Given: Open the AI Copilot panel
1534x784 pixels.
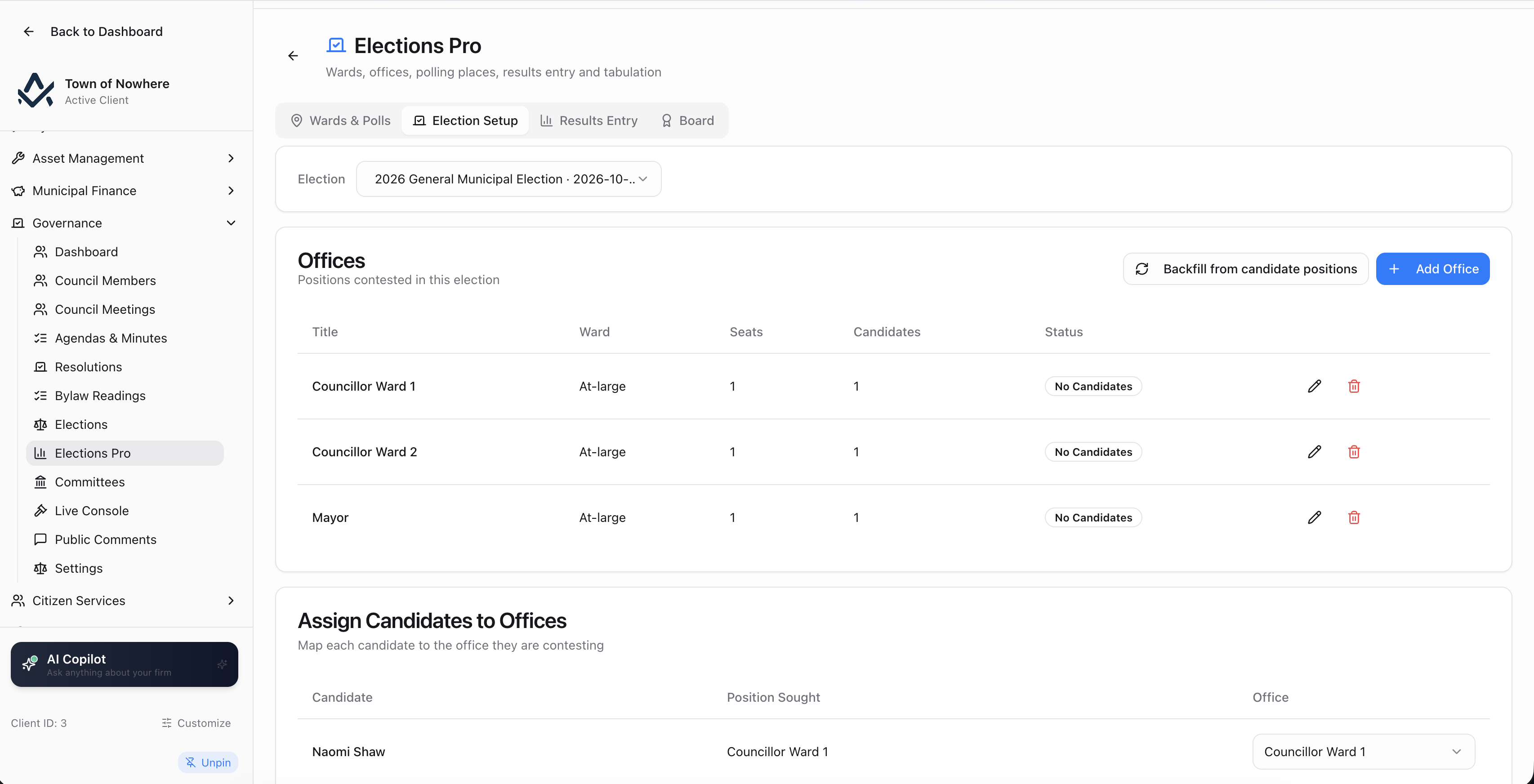Looking at the screenshot, I should coord(125,664).
